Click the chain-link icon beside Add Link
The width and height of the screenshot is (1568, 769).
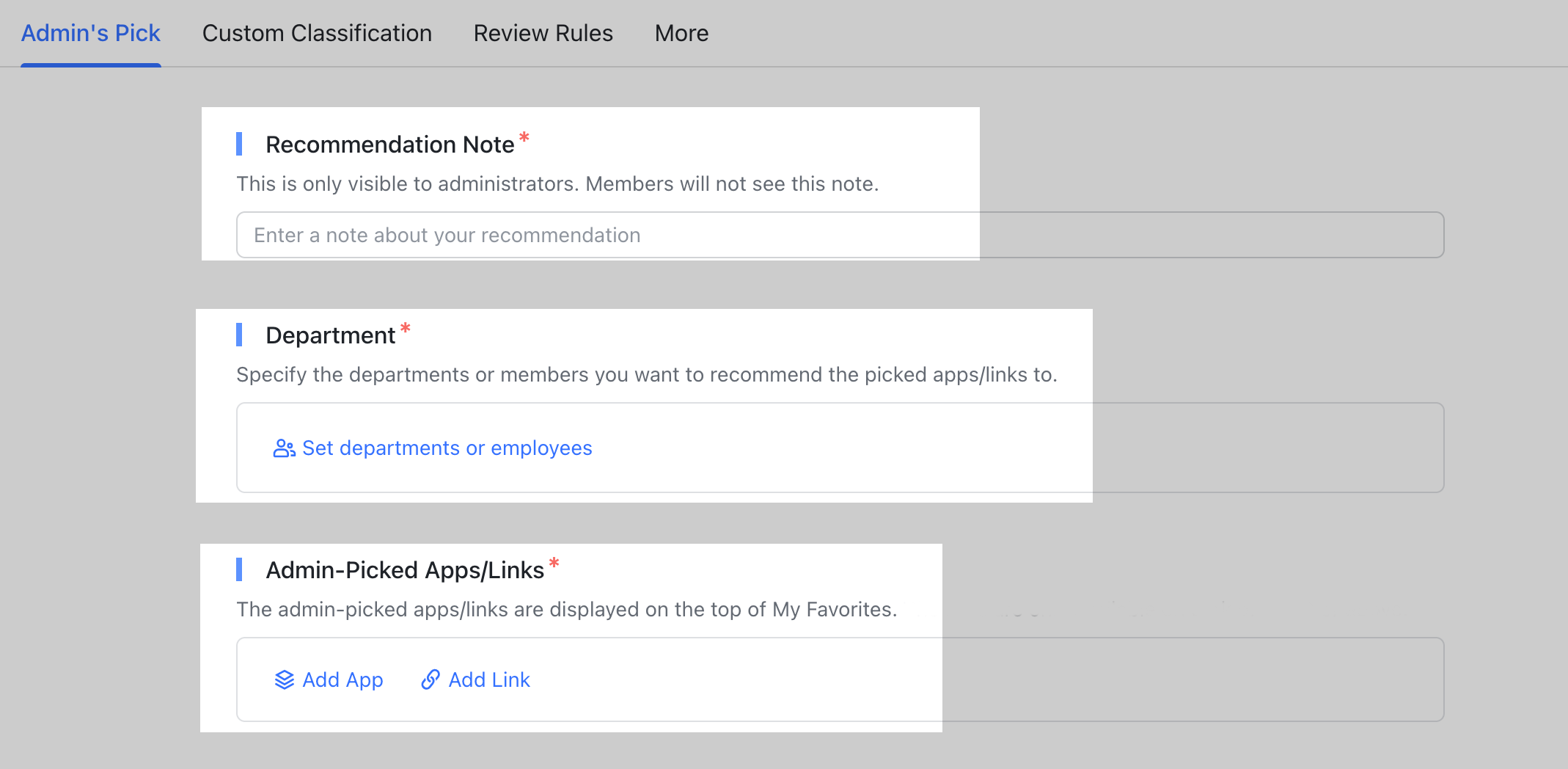coord(429,679)
